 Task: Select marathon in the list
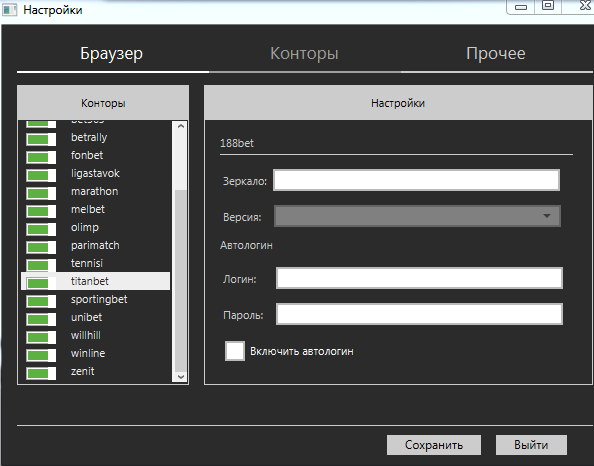(x=94, y=191)
